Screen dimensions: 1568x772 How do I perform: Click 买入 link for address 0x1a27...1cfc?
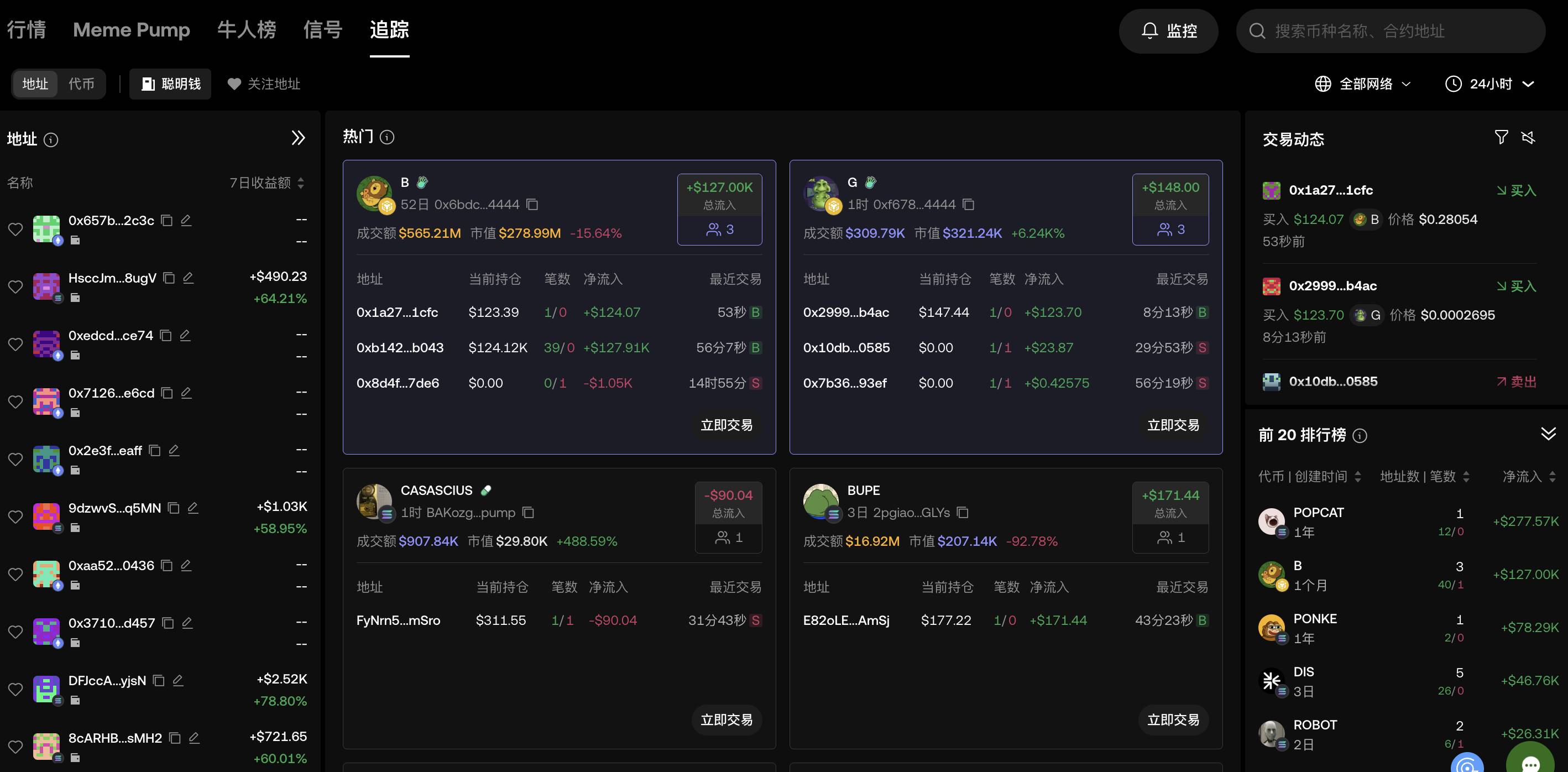point(1518,190)
